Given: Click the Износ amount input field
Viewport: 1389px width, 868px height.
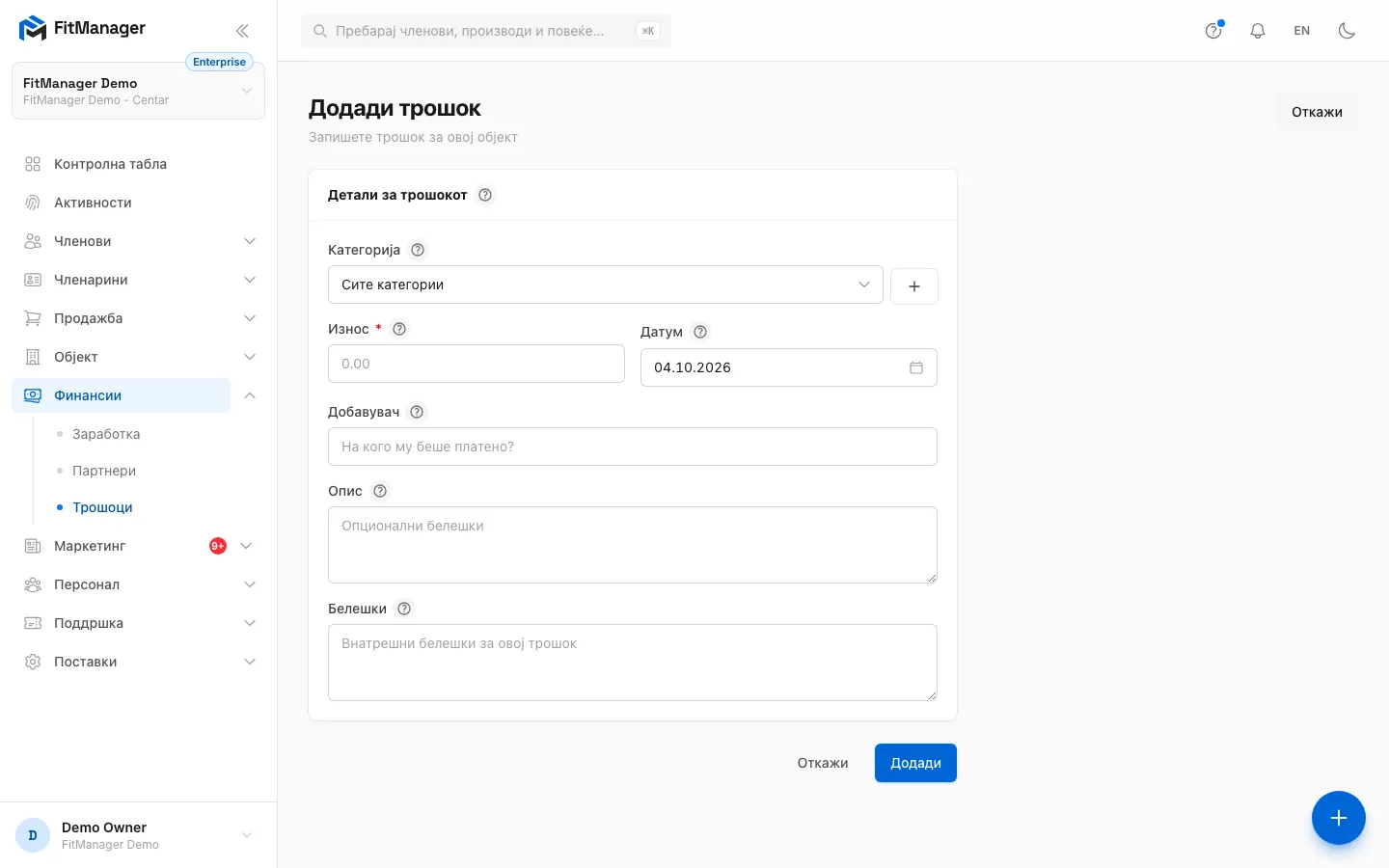Looking at the screenshot, I should tap(477, 364).
